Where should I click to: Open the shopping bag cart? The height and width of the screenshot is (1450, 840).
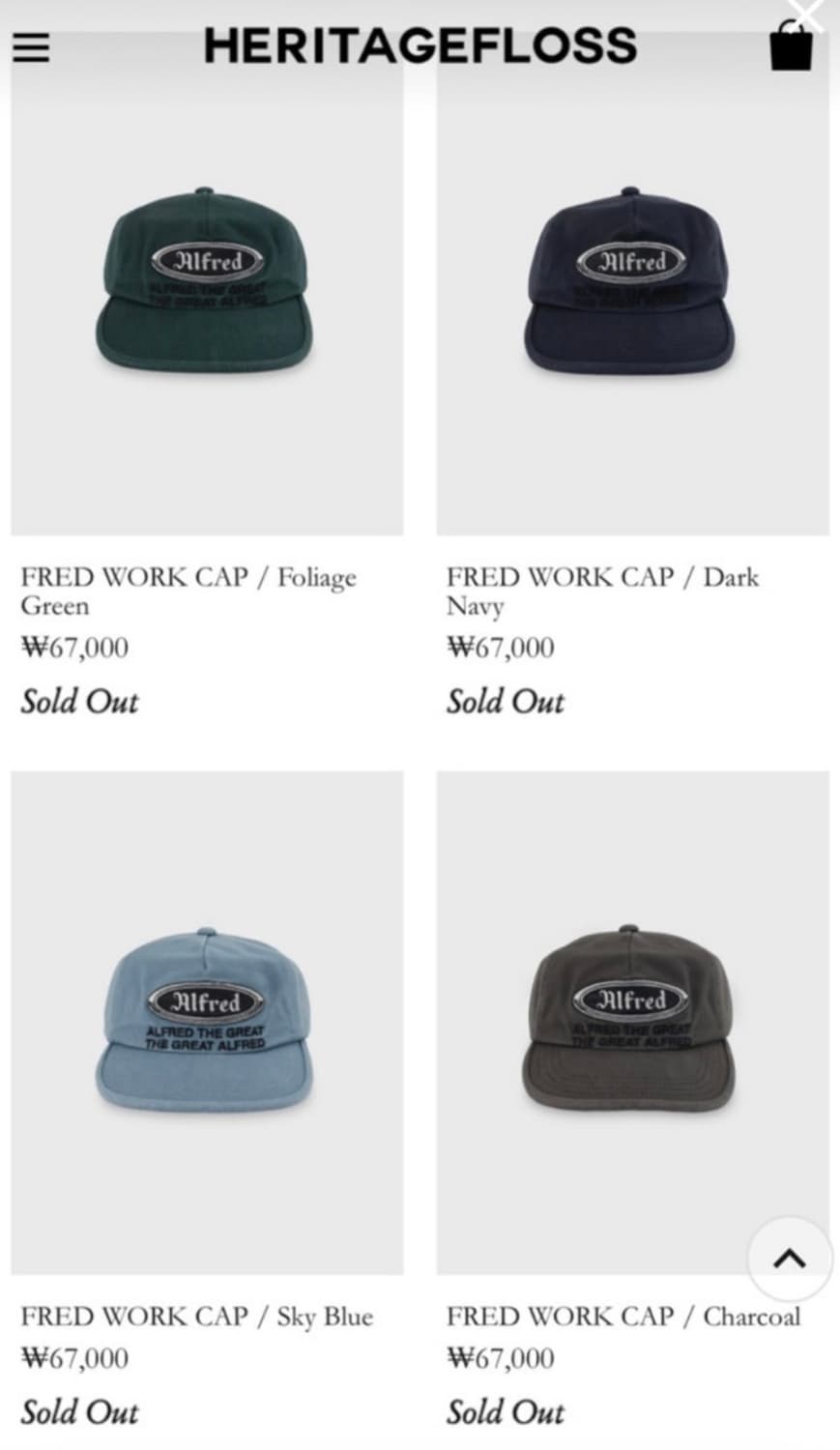(x=791, y=46)
